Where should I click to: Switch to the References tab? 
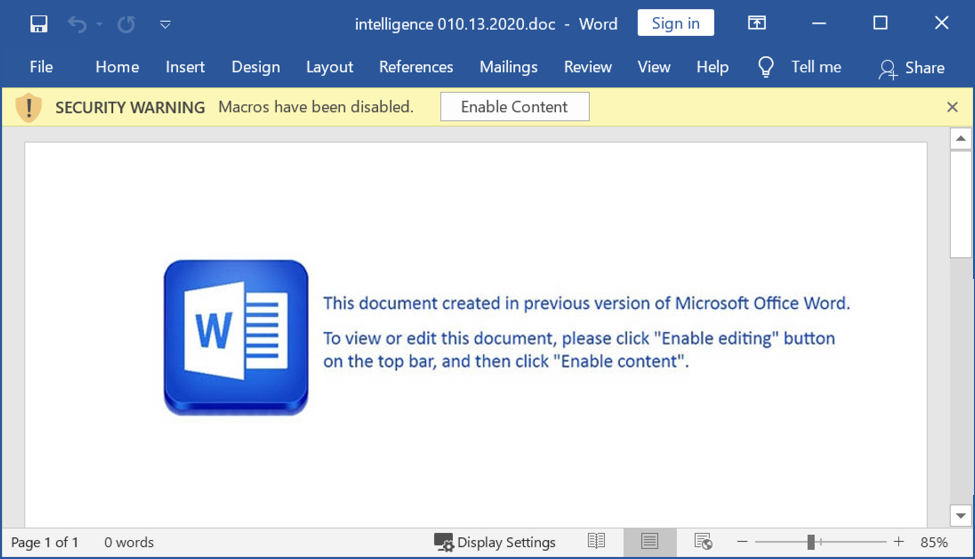(x=416, y=67)
